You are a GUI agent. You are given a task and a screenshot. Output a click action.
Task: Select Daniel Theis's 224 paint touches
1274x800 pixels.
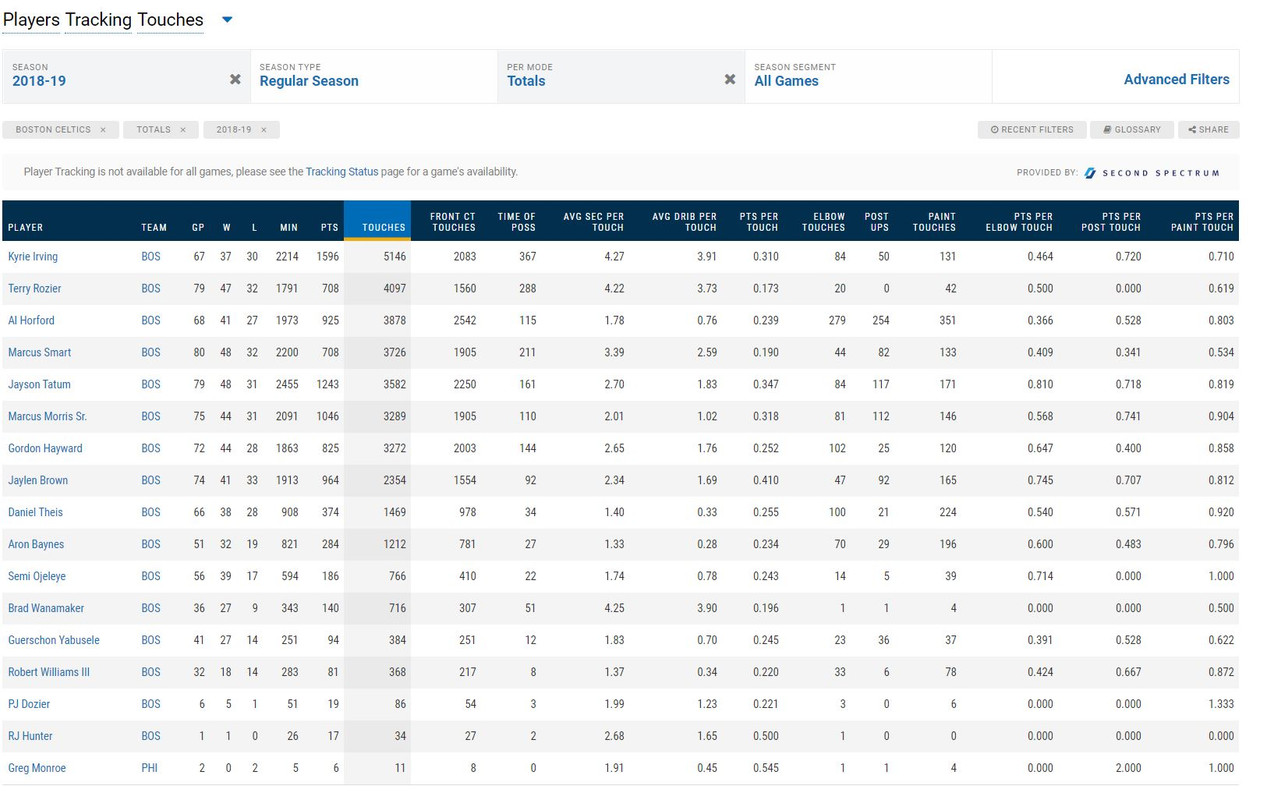coord(947,513)
